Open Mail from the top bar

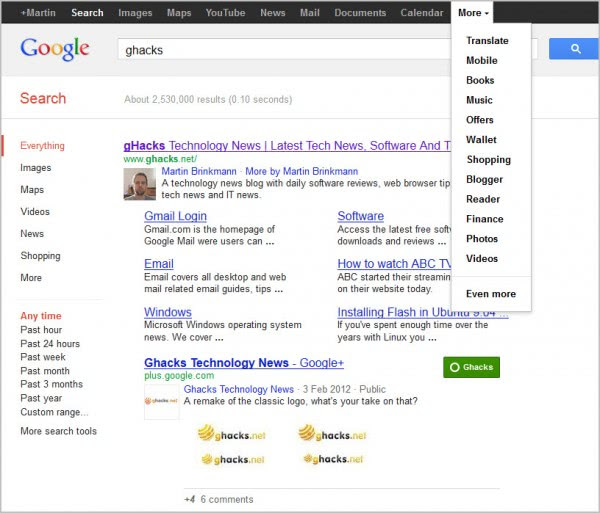click(310, 13)
